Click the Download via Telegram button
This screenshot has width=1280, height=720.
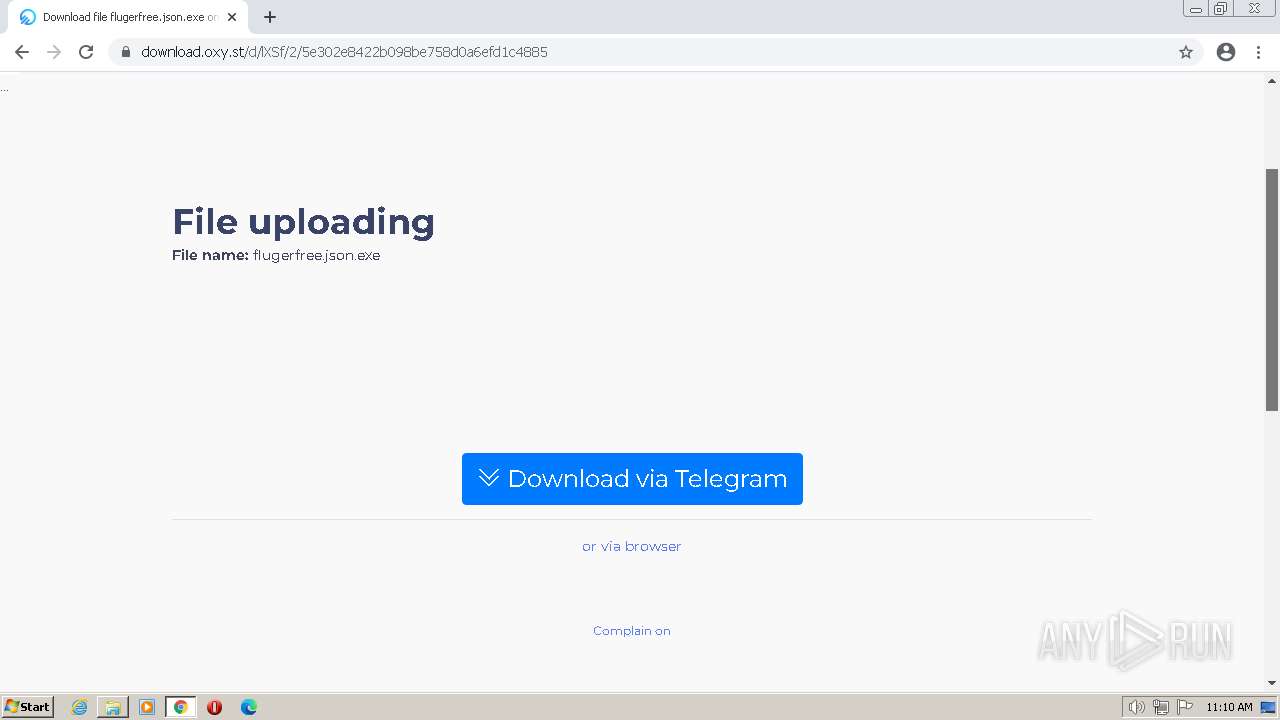pos(632,479)
